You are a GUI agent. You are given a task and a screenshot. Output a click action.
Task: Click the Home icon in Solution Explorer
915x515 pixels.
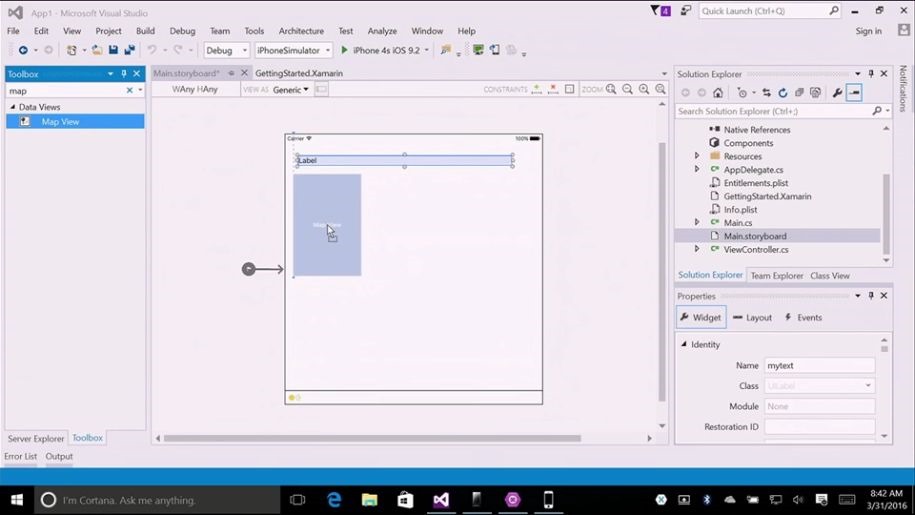[718, 93]
